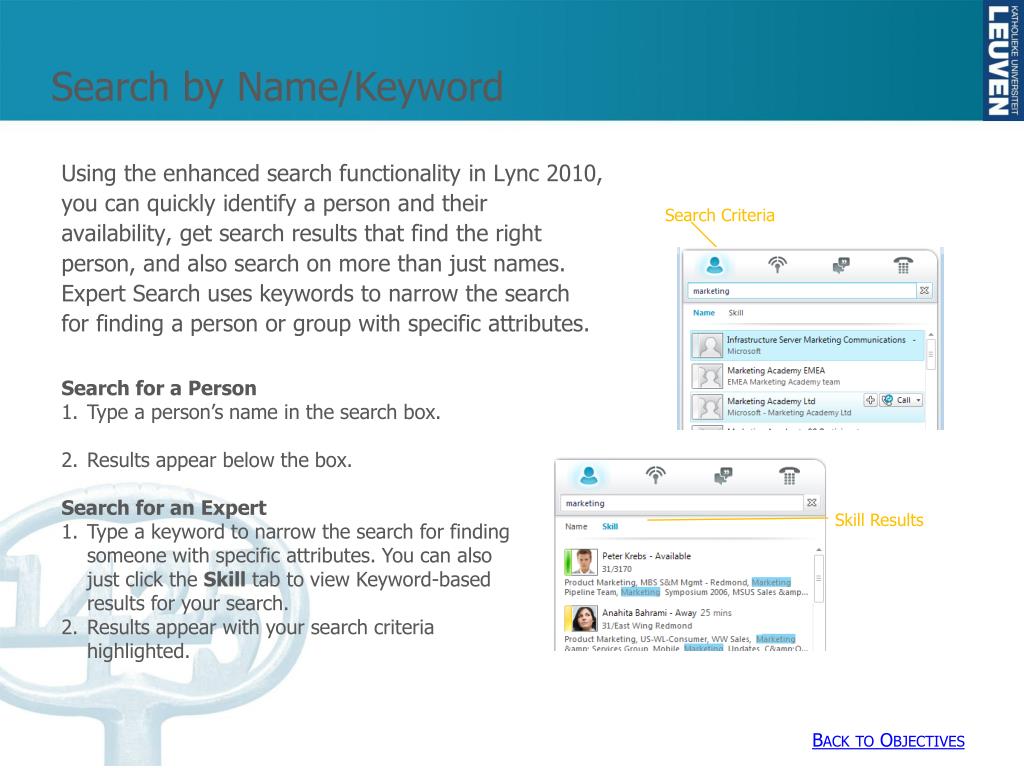The image size is (1024, 768).
Task: Add Marketing Academy Ltd to contacts plus icon
Action: pos(870,400)
